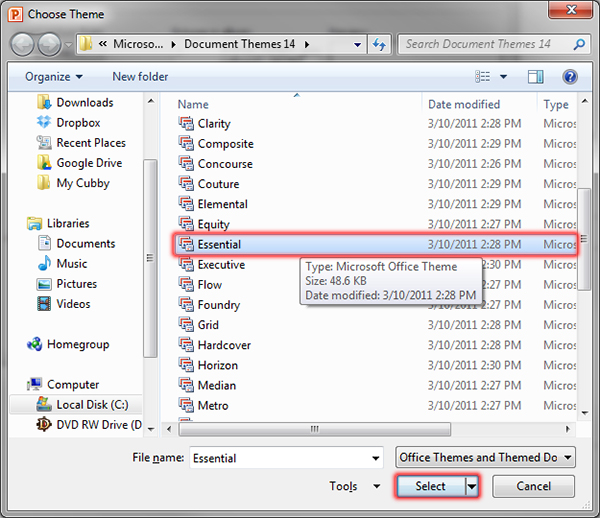This screenshot has width=600, height=518.
Task: Open the Help question mark icon
Action: [x=570, y=77]
